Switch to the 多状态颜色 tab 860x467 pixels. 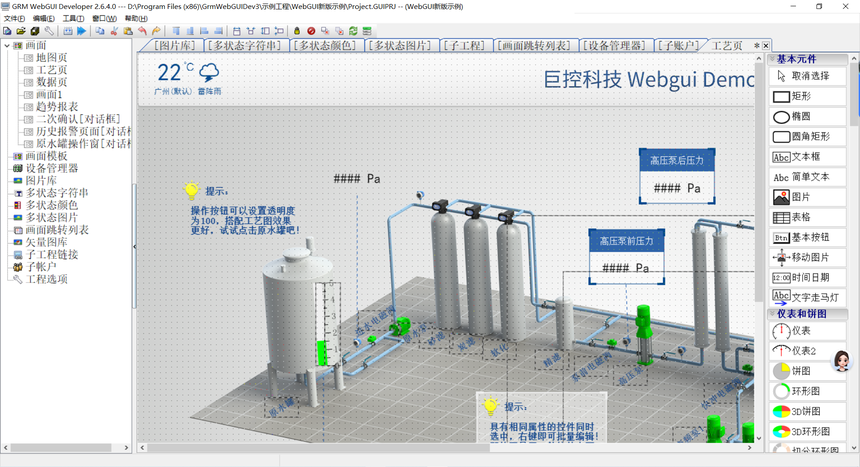point(326,46)
